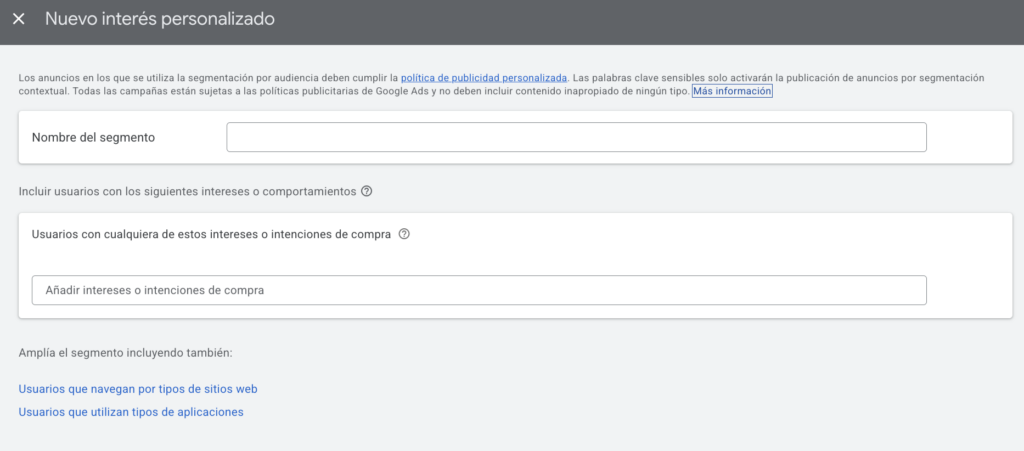Click the policy notice paragraph's first line

coord(200,77)
